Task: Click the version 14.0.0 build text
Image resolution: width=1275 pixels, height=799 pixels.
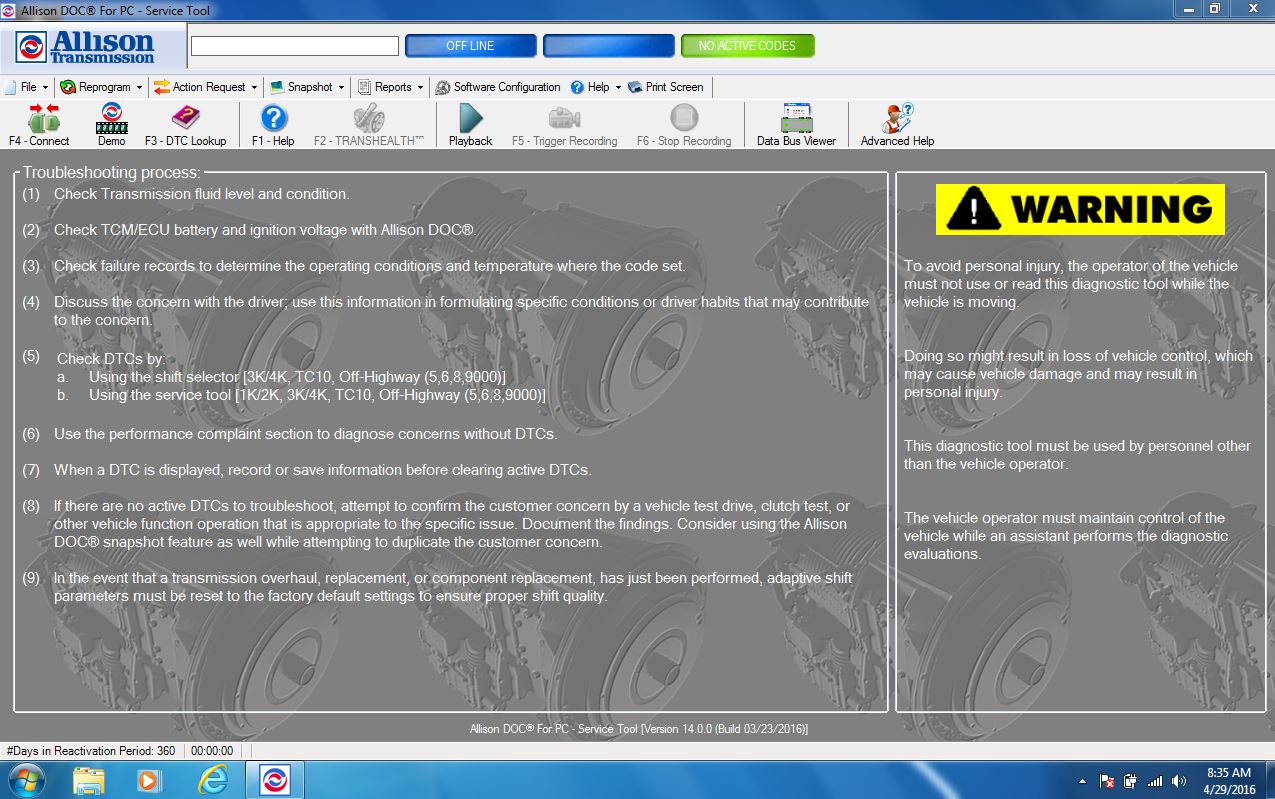Action: 639,729
